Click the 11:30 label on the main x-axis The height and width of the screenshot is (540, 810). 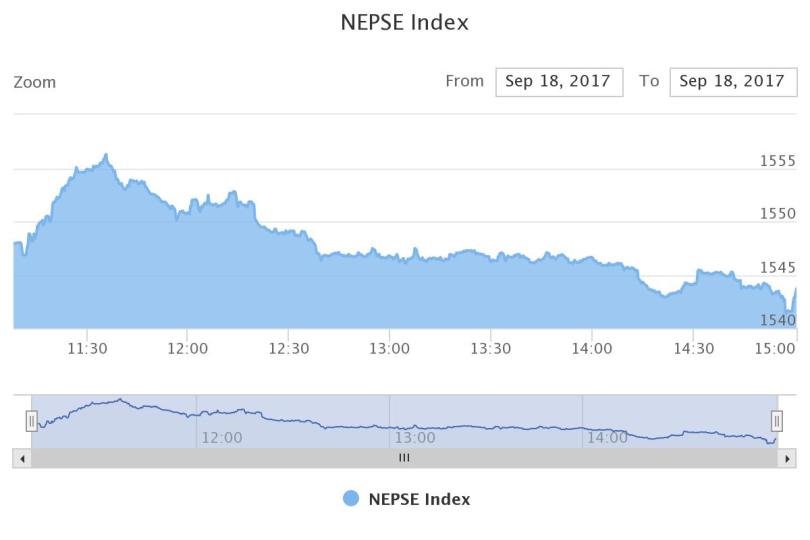pyautogui.click(x=87, y=348)
